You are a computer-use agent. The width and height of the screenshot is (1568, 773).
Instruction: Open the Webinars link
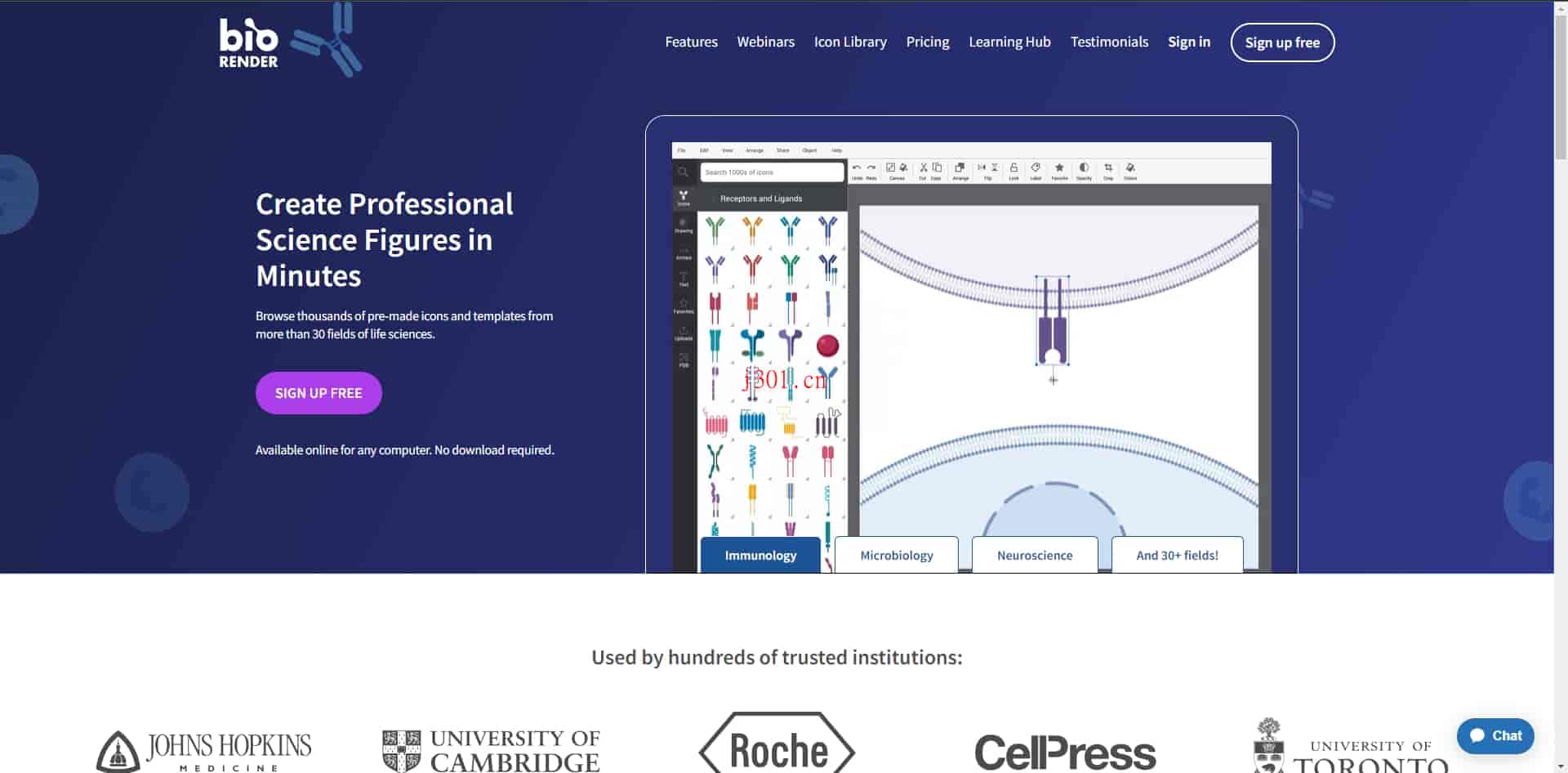pos(765,42)
